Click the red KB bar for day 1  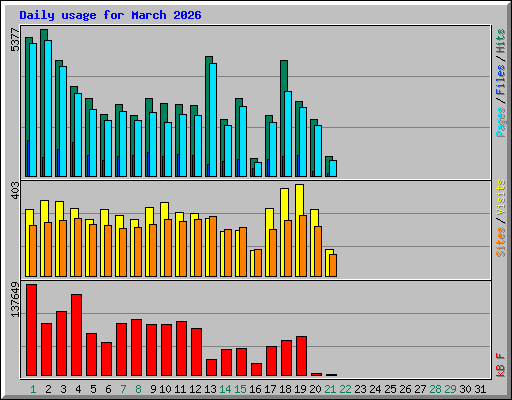(x=32, y=330)
